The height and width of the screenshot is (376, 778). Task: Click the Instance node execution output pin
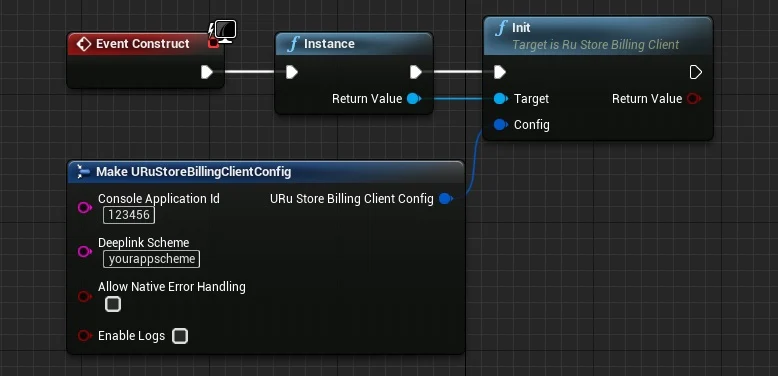(416, 72)
